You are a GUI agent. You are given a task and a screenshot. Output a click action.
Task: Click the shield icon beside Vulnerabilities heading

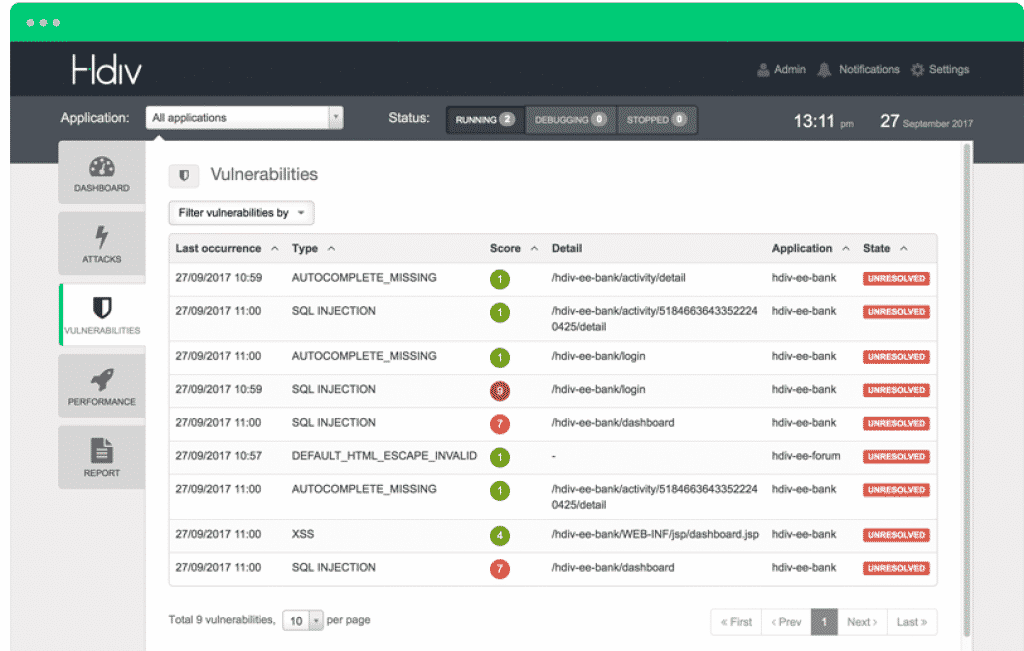184,175
